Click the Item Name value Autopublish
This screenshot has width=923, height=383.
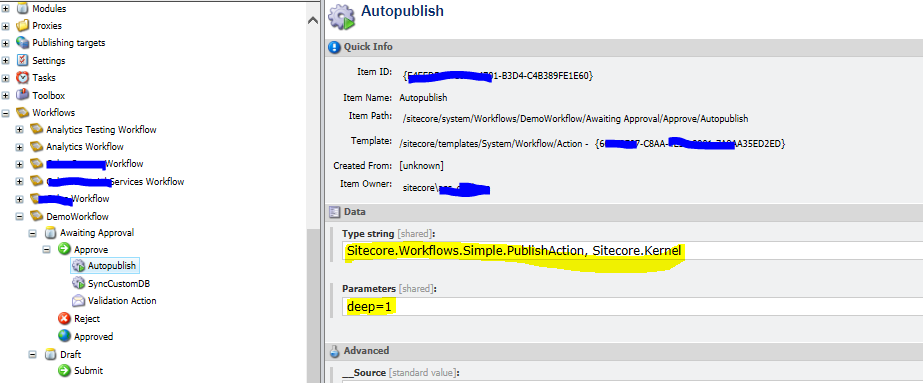click(x=423, y=98)
